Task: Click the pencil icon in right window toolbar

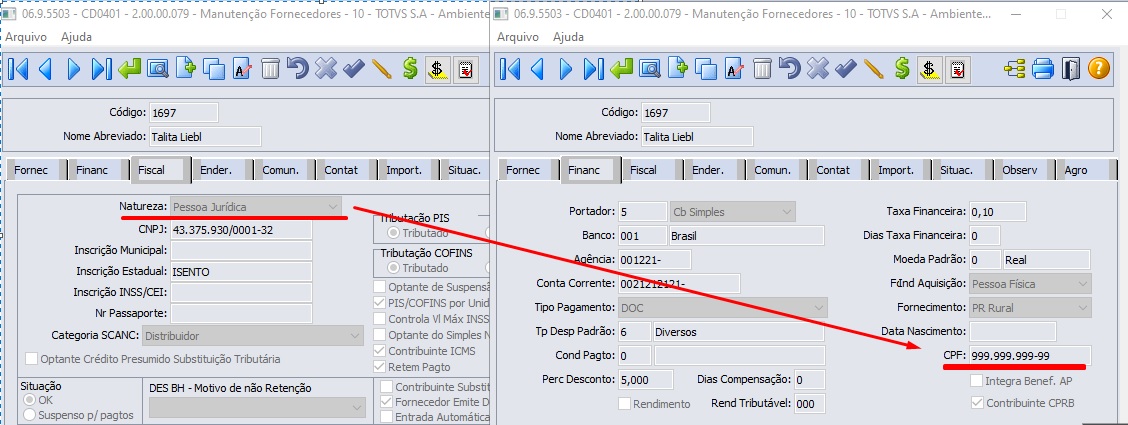Action: point(873,69)
